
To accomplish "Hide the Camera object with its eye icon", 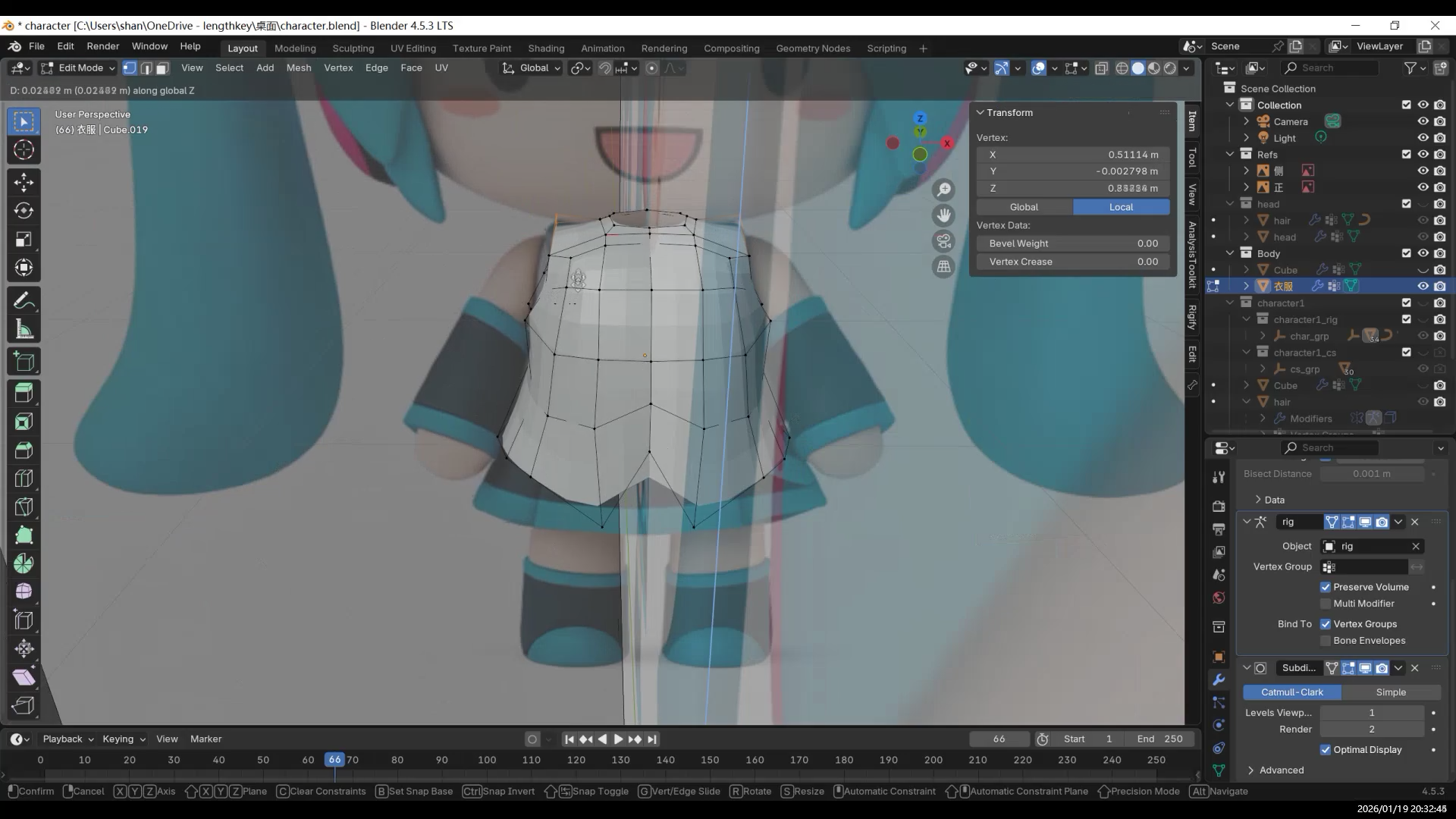I will pyautogui.click(x=1423, y=121).
